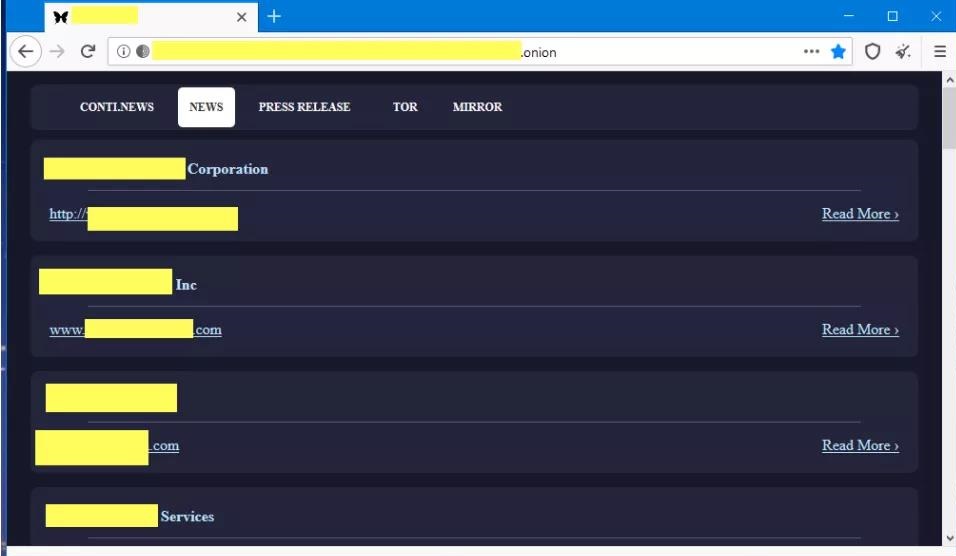Open the shield security level panel
The height and width of the screenshot is (556, 956).
[x=872, y=52]
